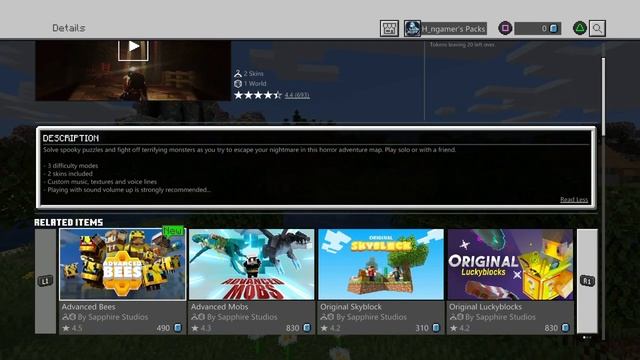Image resolution: width=640 pixels, height=360 pixels.
Task: Click the '2 skins included' line
Action: click(68, 173)
